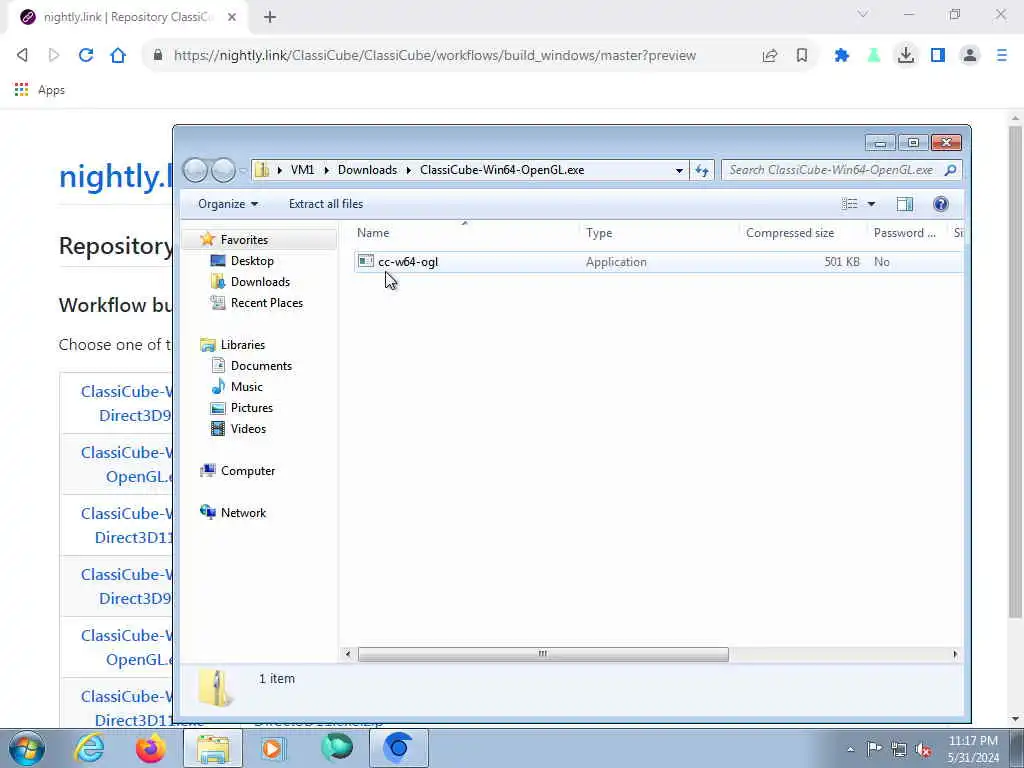Image resolution: width=1024 pixels, height=768 pixels.
Task: Go to browser home page icon
Action: tap(118, 56)
